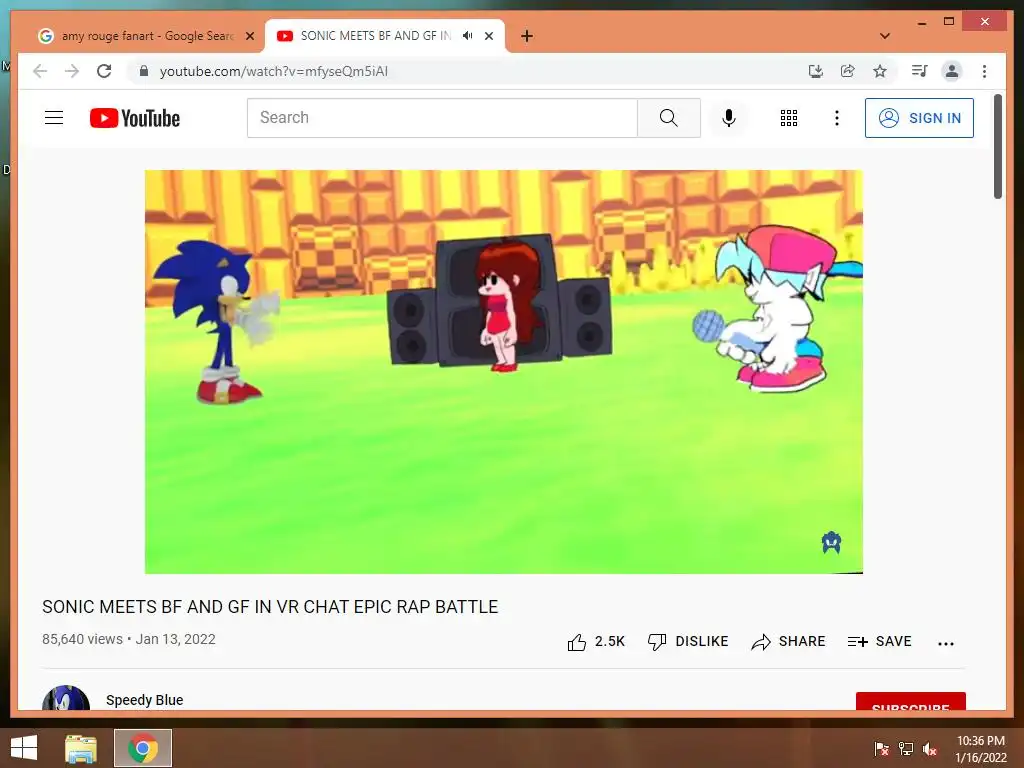This screenshot has width=1024, height=768.
Task: Go back in Chrome
Action: (40, 71)
